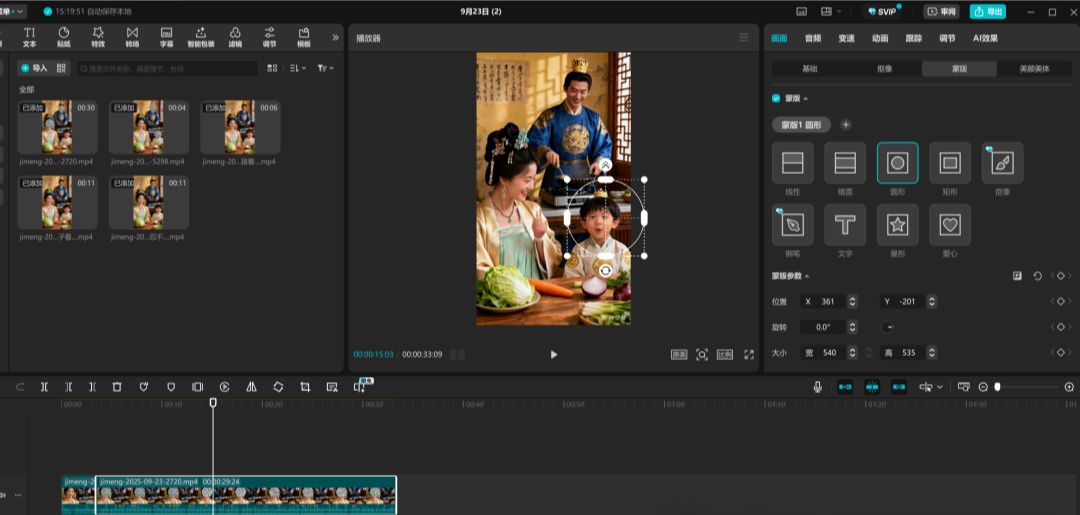Screen dimensions: 1080x515
Task: Zoom in the timeline with plus icon
Action: [x=1069, y=387]
